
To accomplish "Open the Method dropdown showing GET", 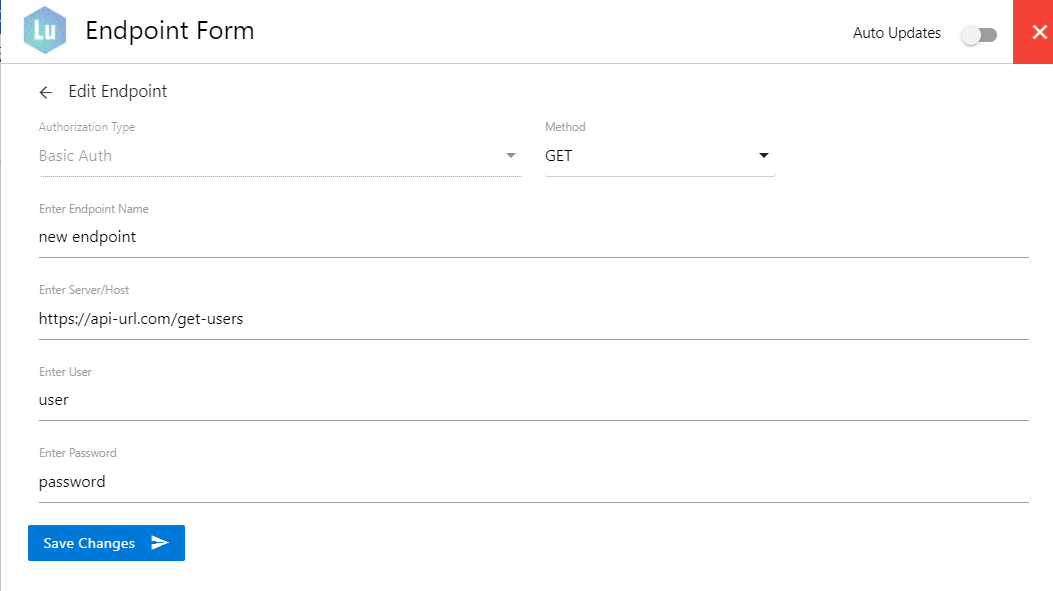I will [x=660, y=155].
